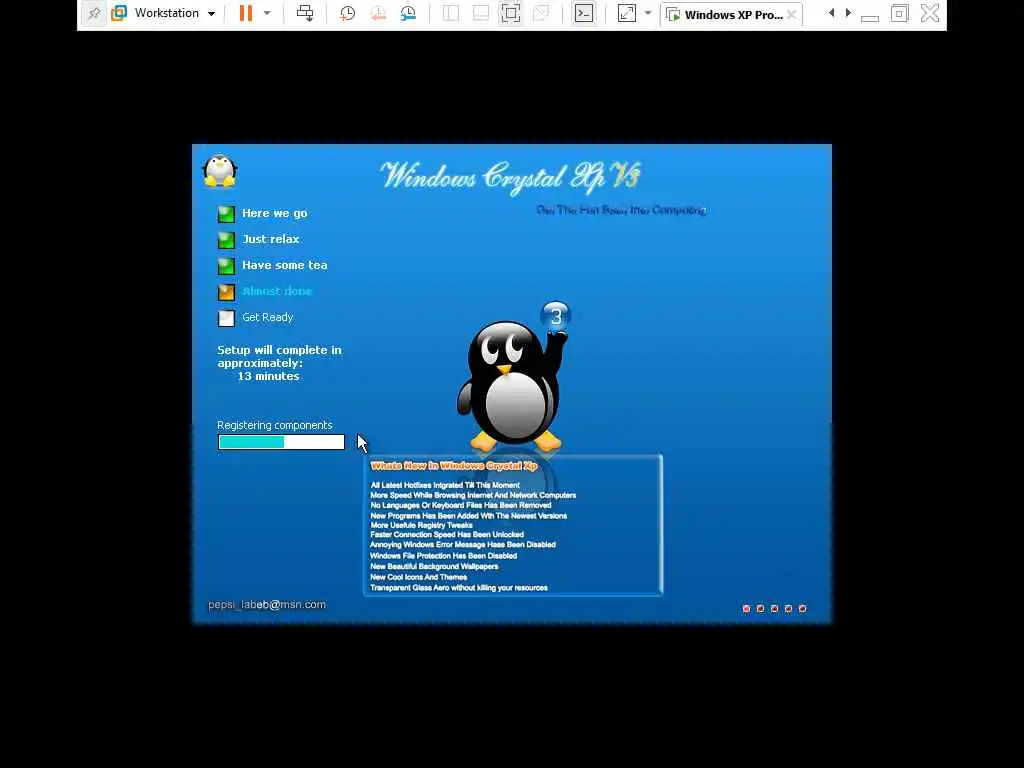Click the 'Just relax' label

coord(270,239)
